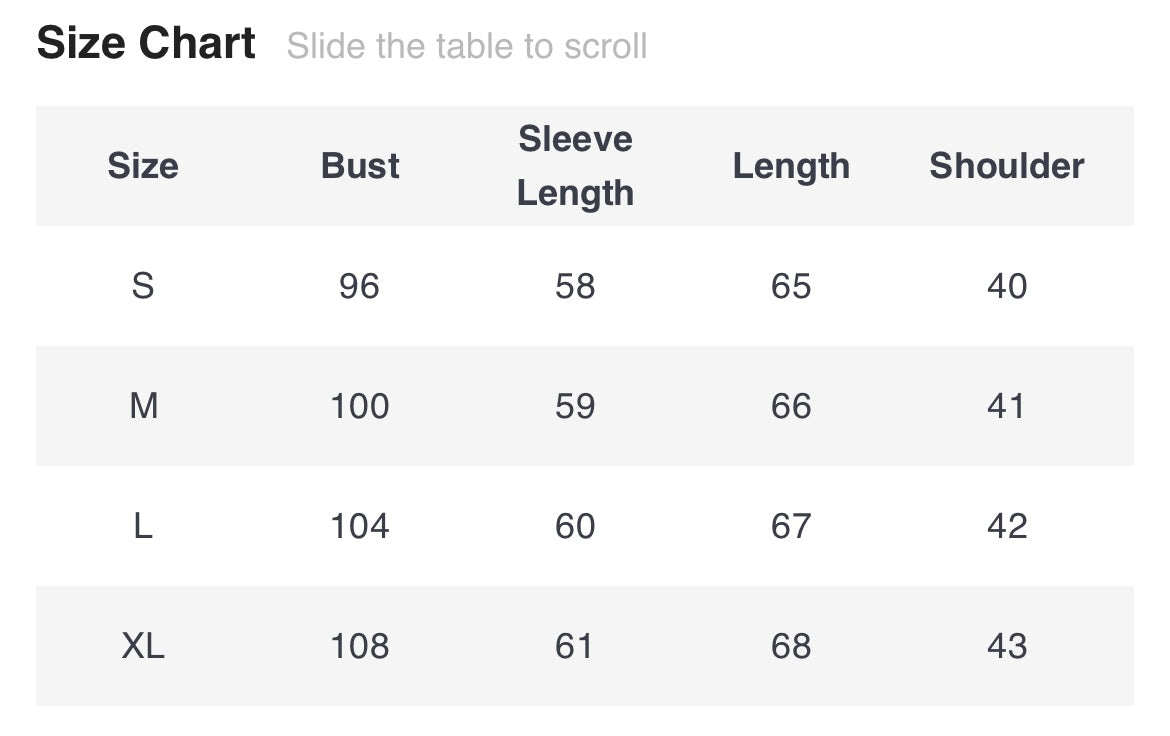Screen dimensions: 1170x736
Task: Select the XL size row label
Action: click(143, 647)
